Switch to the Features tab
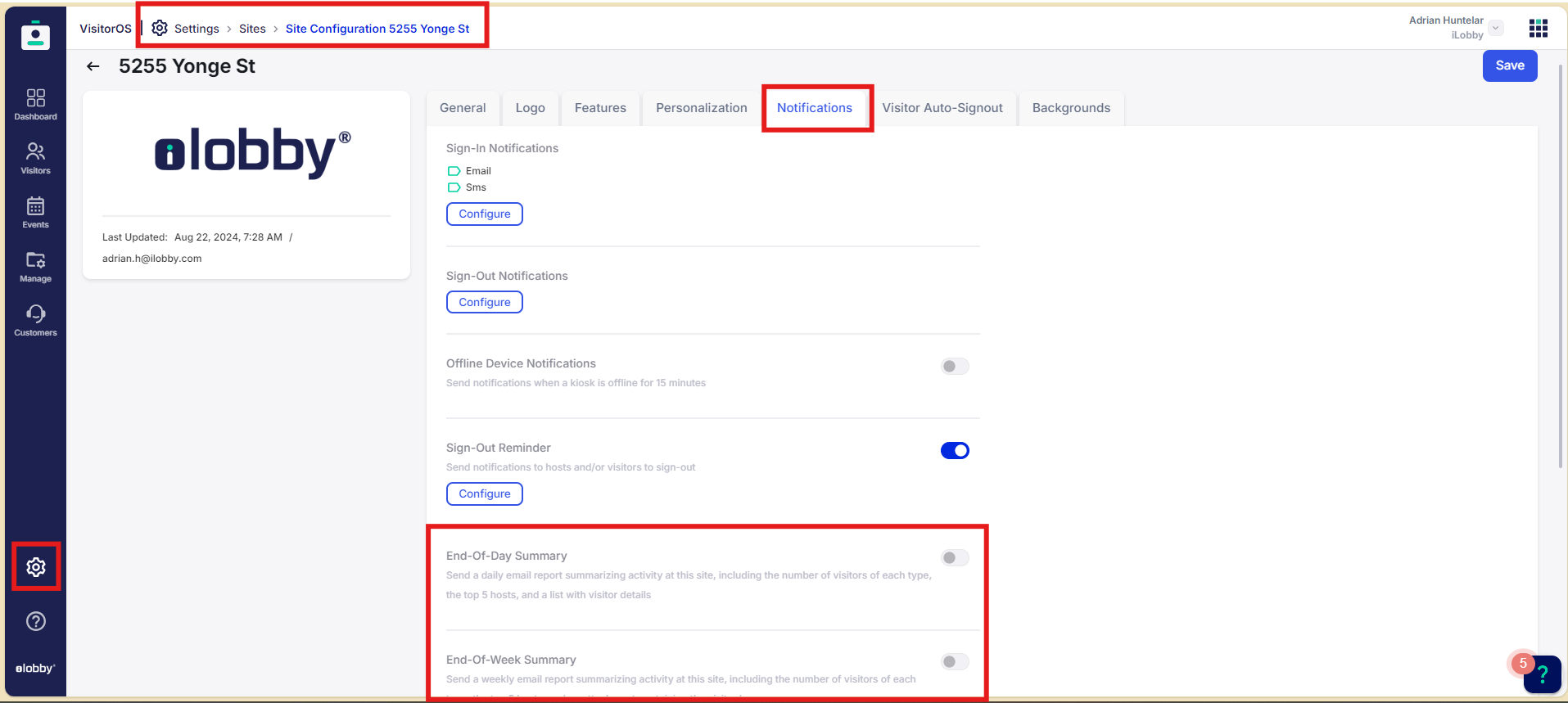Viewport: 1568px width, 703px height. 600,108
